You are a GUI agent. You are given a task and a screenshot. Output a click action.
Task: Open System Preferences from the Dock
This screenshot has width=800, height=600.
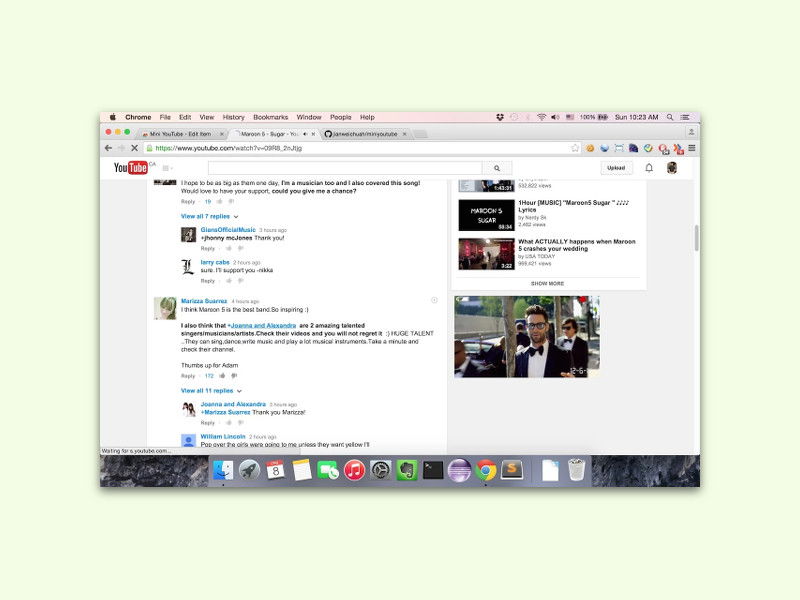coord(380,470)
